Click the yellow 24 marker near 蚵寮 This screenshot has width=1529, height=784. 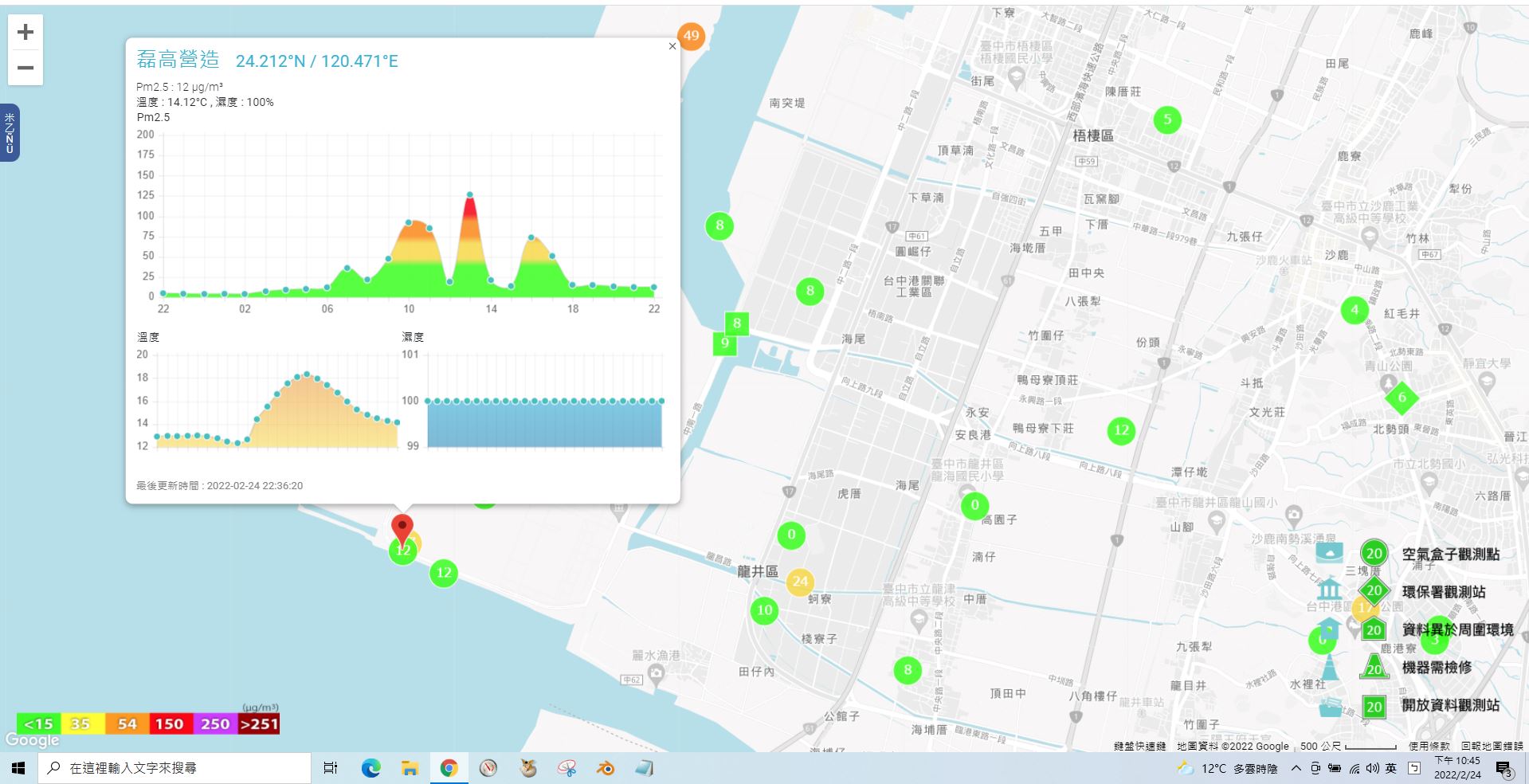coord(801,582)
